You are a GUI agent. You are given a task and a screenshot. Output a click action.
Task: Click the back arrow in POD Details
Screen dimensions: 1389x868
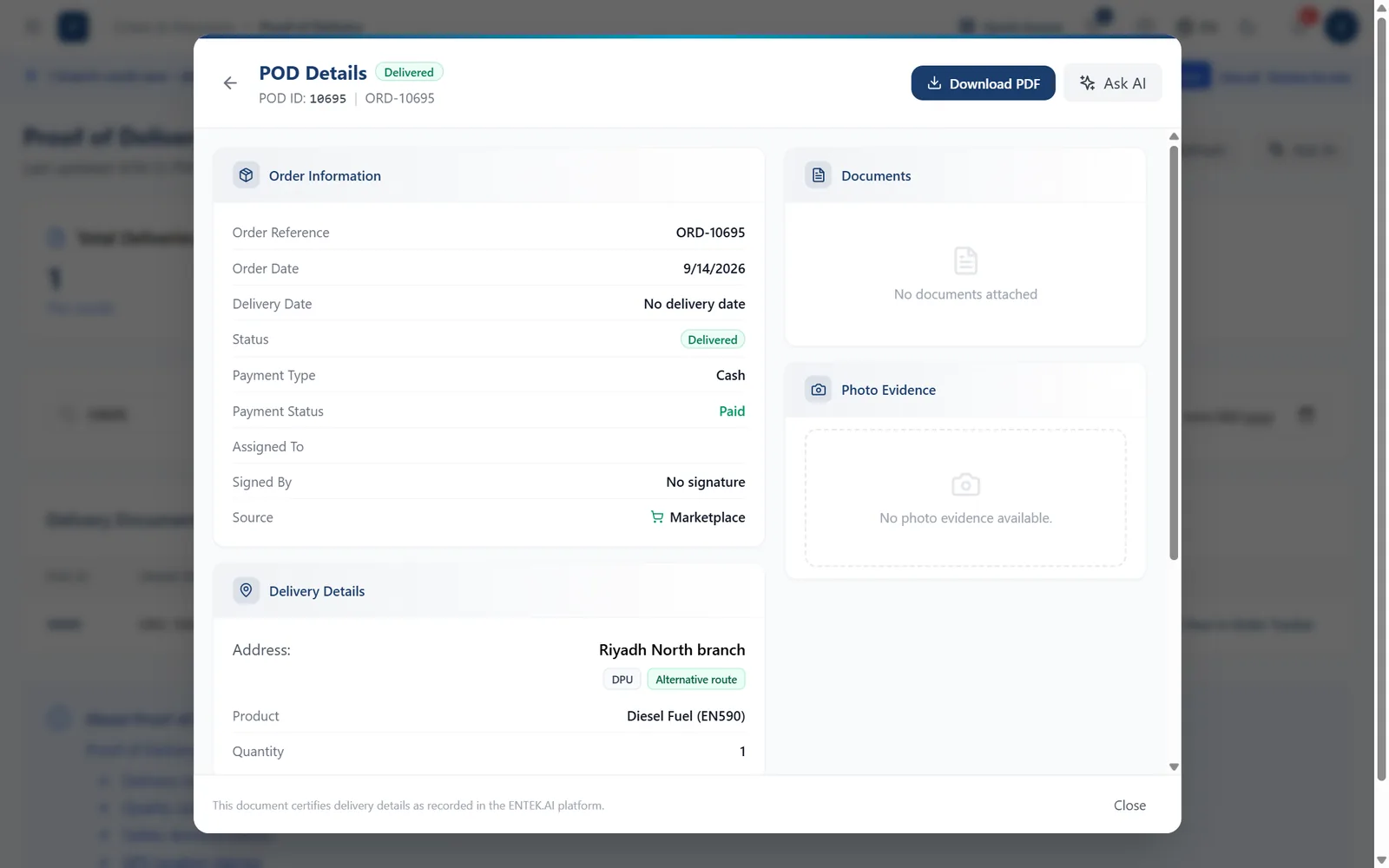coord(230,83)
